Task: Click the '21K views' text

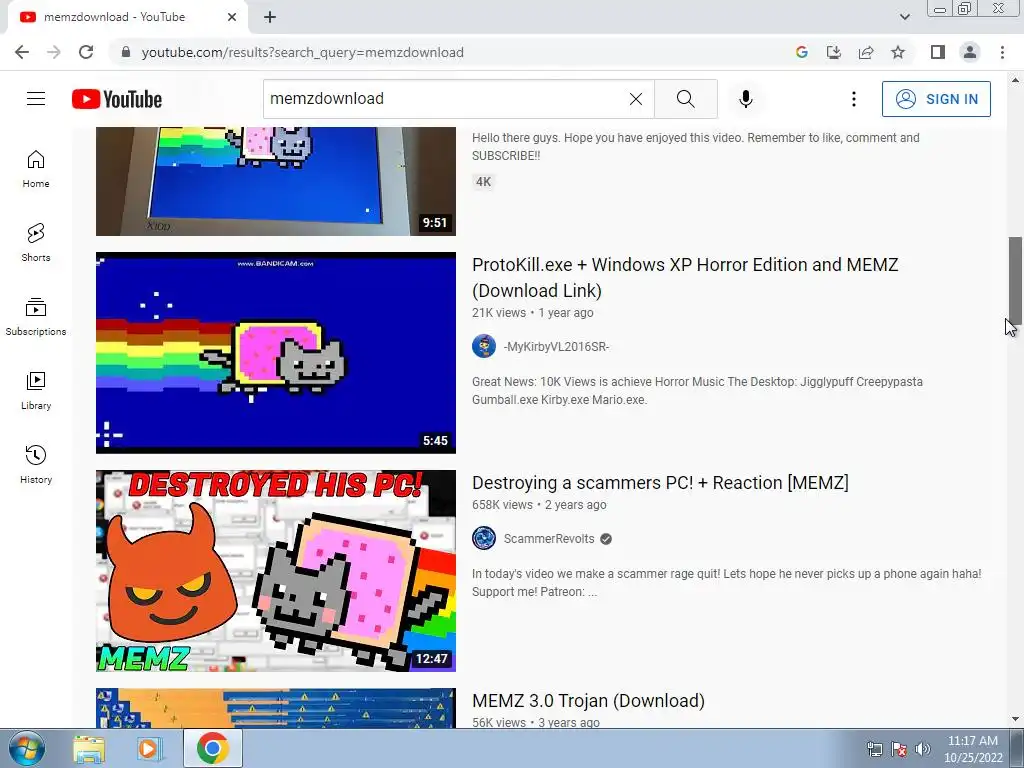Action: [499, 313]
